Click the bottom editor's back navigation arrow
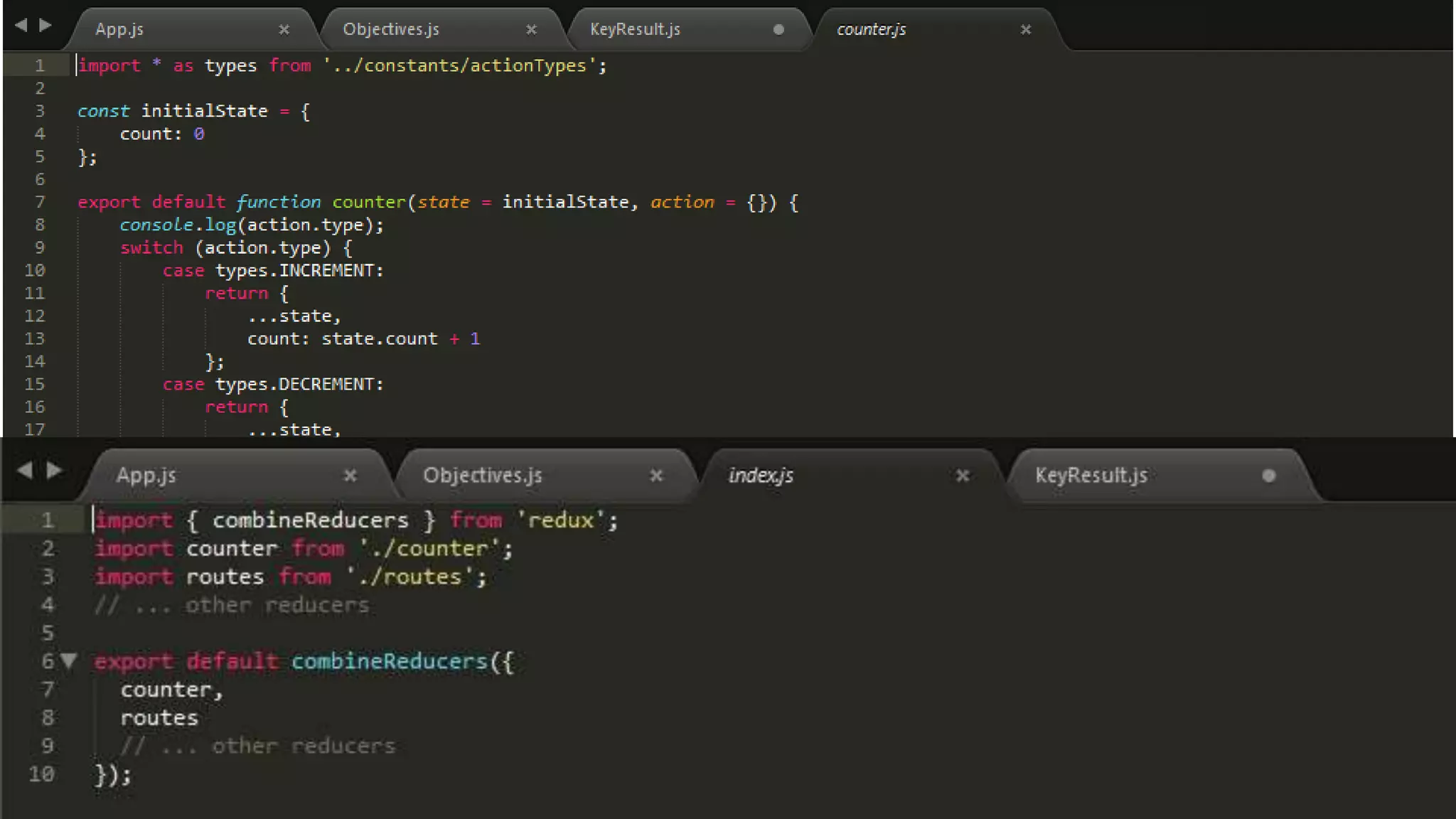Image resolution: width=1456 pixels, height=819 pixels. 24,470
